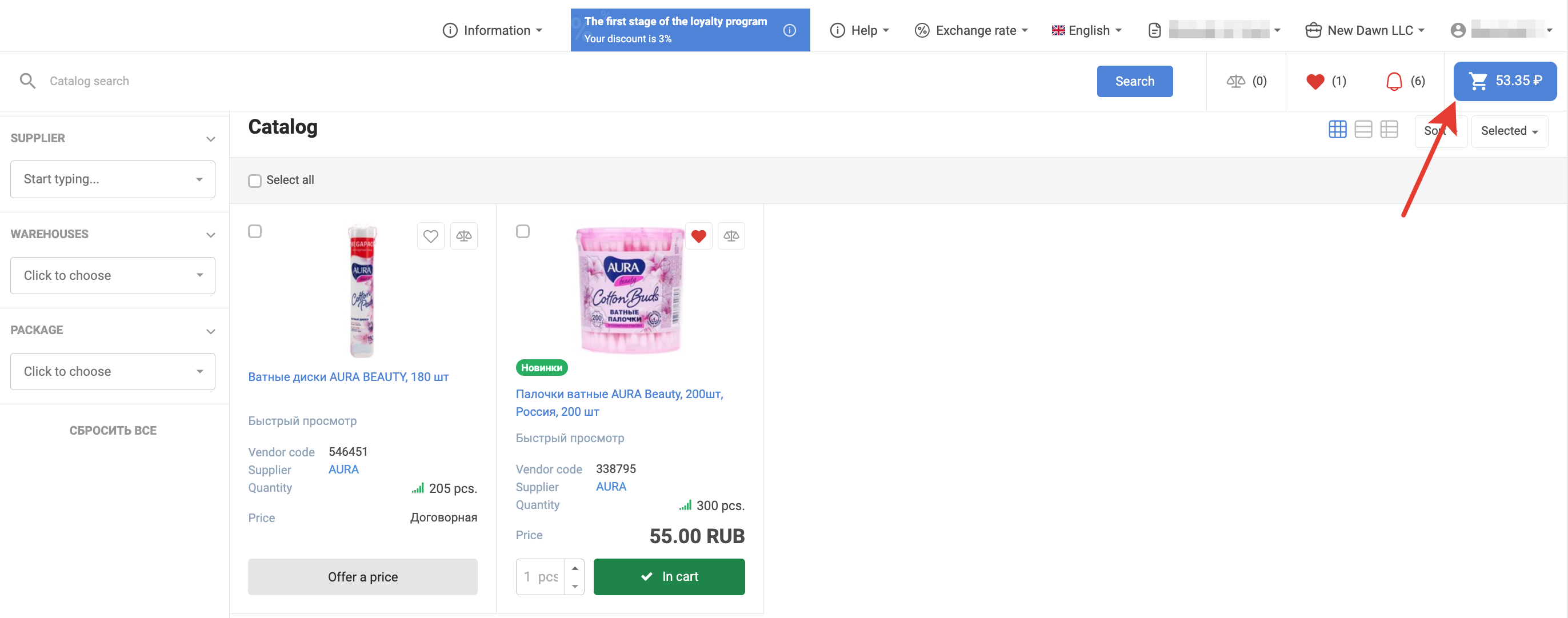Open favorites via the heart icon in header
The height and width of the screenshot is (618, 1568).
pyautogui.click(x=1315, y=82)
